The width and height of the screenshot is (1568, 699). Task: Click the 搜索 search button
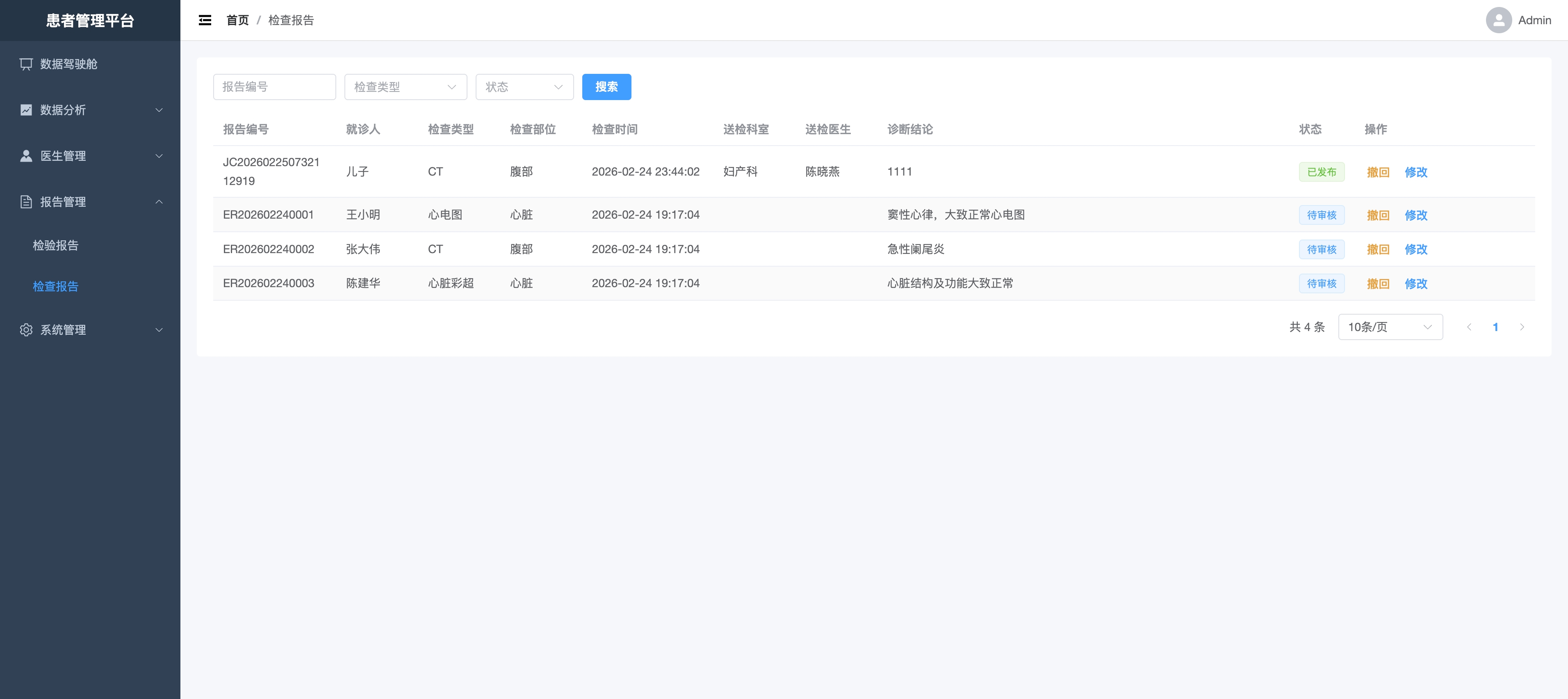[x=606, y=87]
